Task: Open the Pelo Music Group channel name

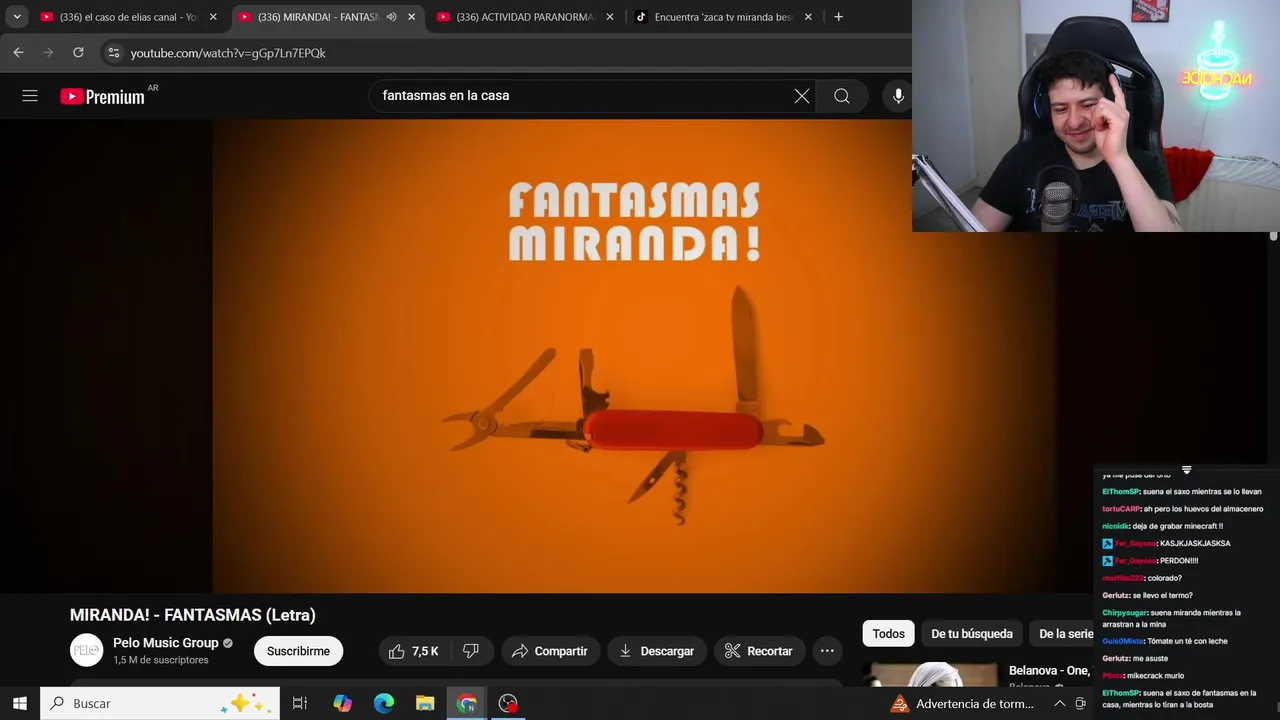Action: [x=165, y=643]
